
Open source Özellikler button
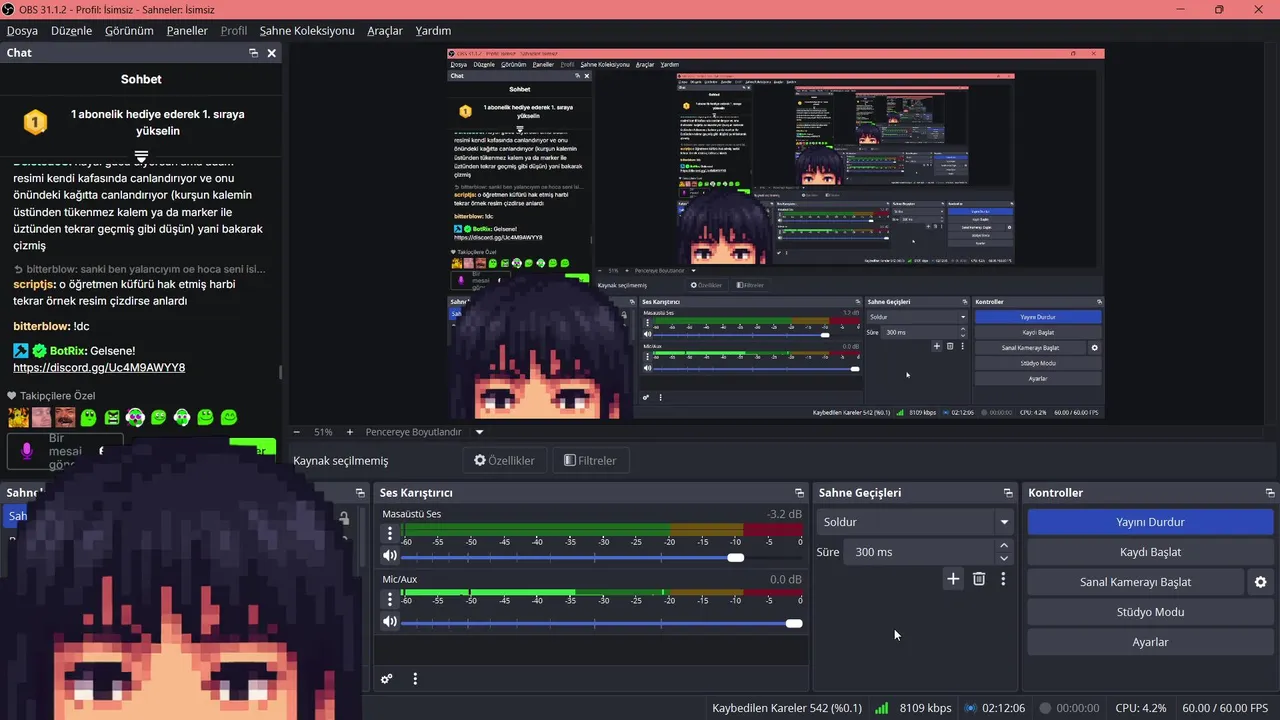[504, 461]
